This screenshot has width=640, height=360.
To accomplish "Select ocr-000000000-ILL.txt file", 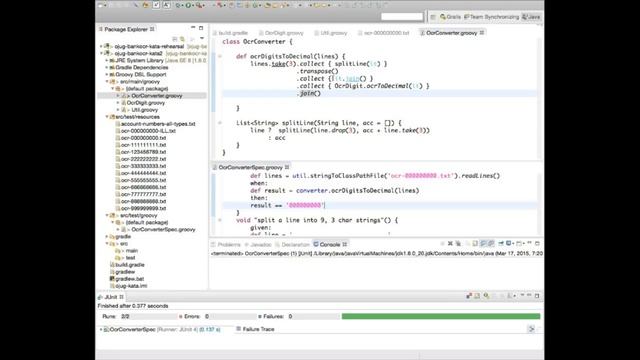I will 148,131.
